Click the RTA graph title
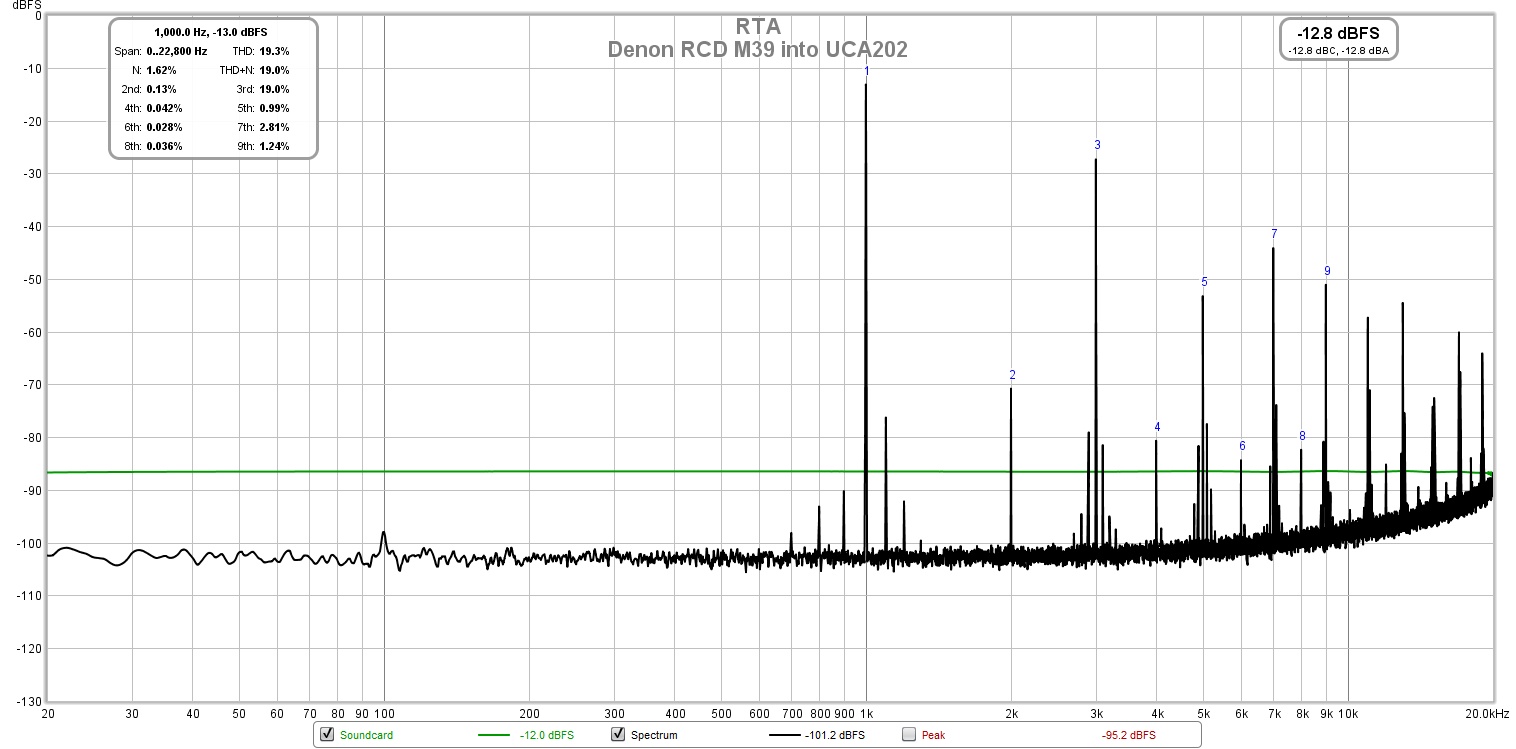1516x749 pixels. click(x=758, y=27)
